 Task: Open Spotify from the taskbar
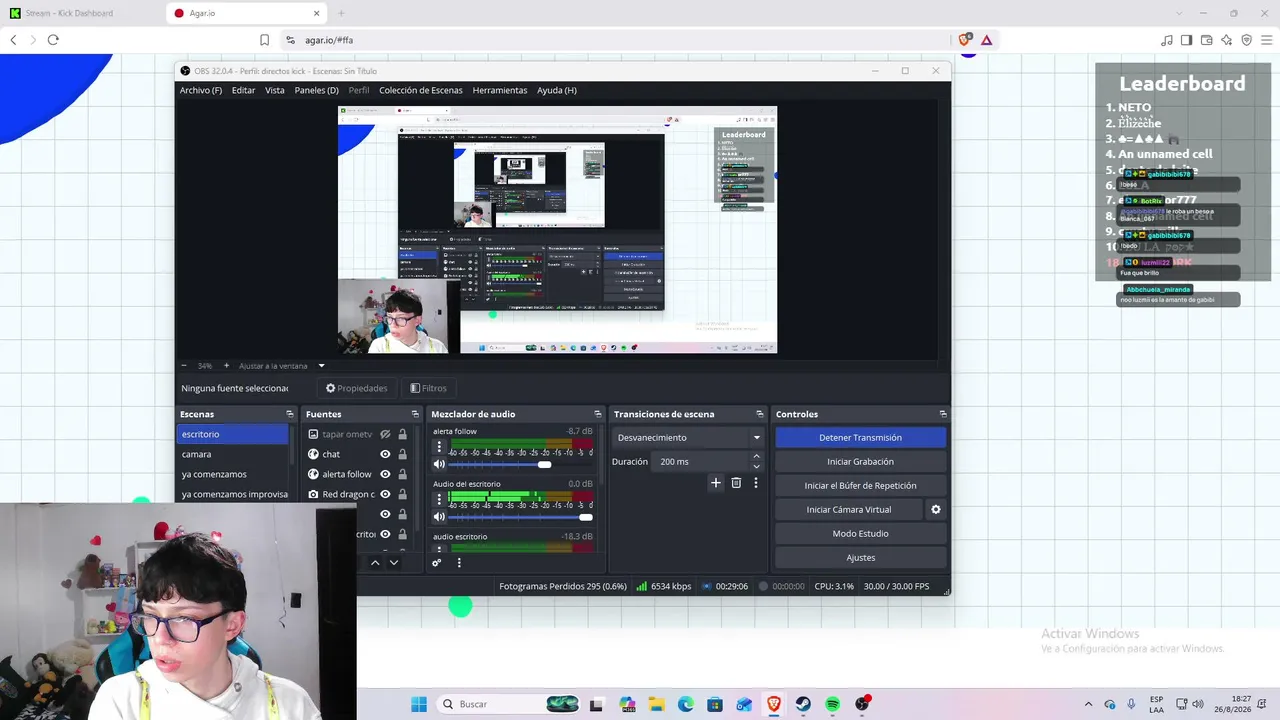coord(833,704)
